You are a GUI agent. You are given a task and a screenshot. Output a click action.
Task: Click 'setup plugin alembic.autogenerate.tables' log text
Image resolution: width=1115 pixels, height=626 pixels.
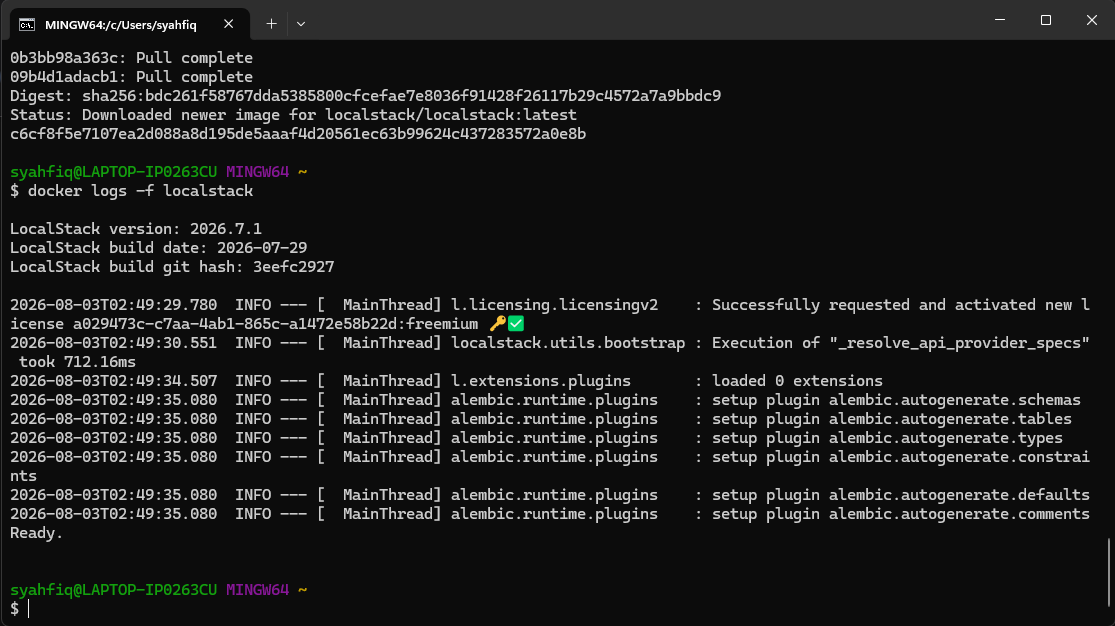(892, 419)
